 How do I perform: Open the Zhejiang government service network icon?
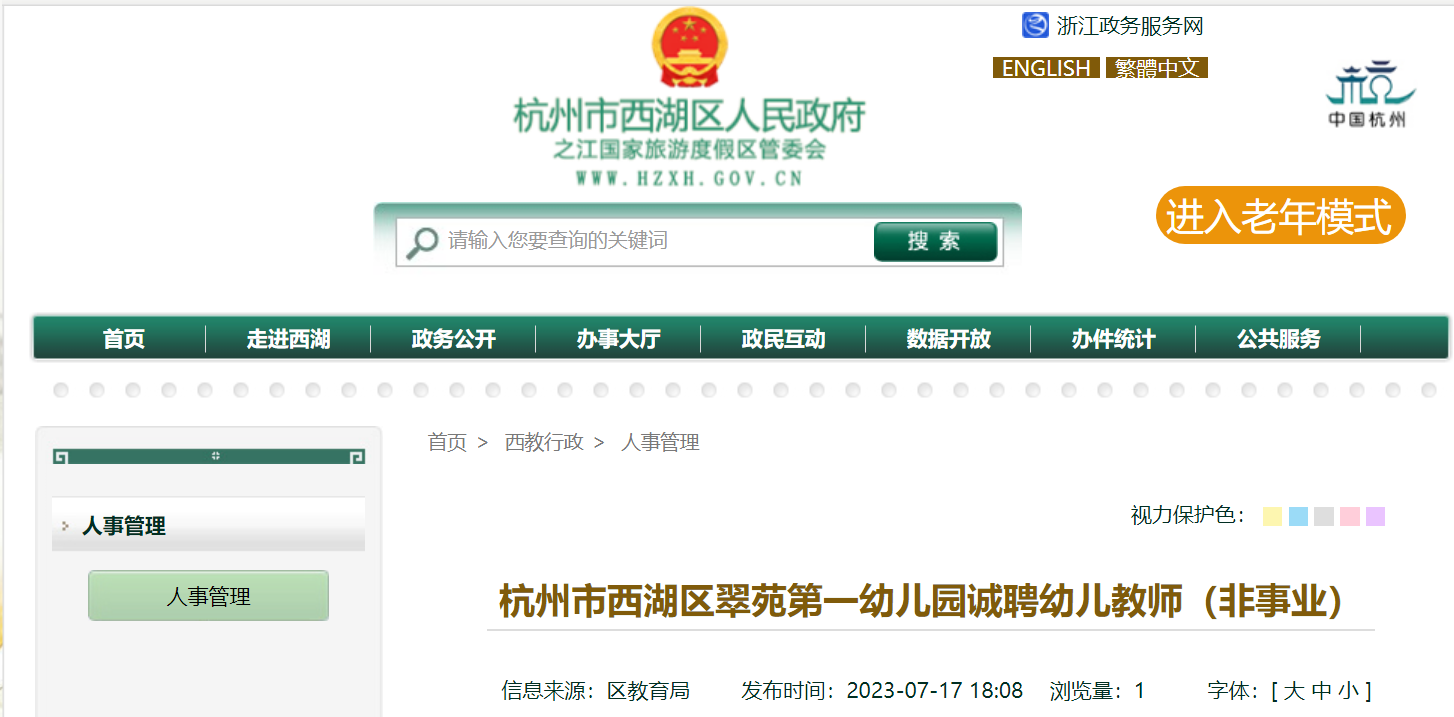coord(1035,25)
